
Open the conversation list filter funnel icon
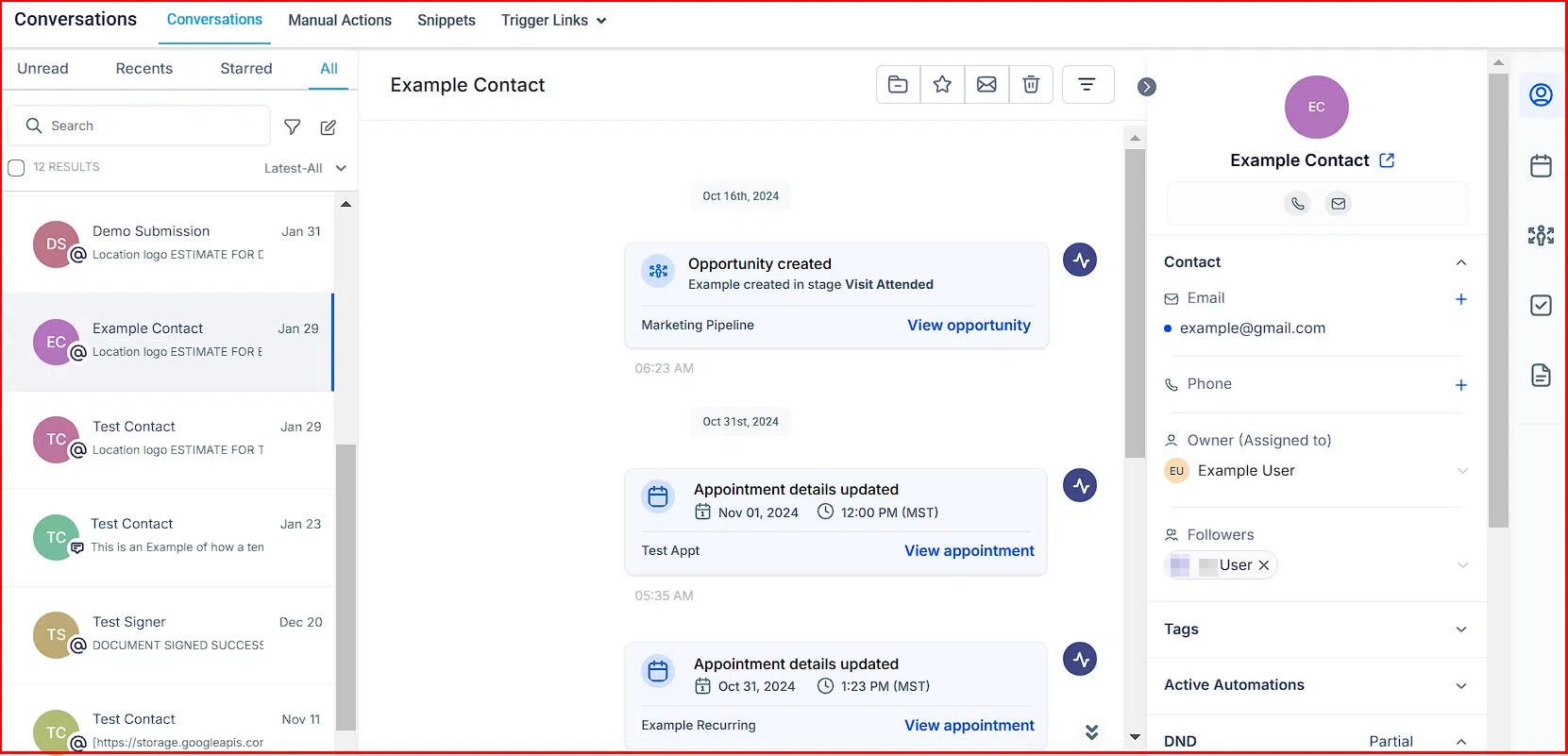point(293,127)
